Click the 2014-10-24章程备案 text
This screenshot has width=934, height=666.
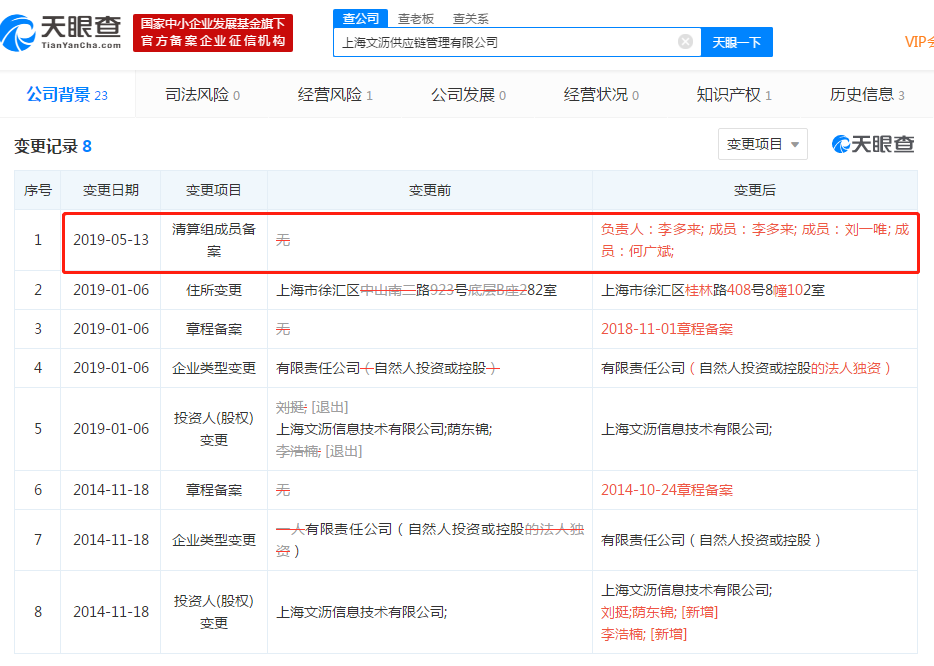tap(667, 490)
